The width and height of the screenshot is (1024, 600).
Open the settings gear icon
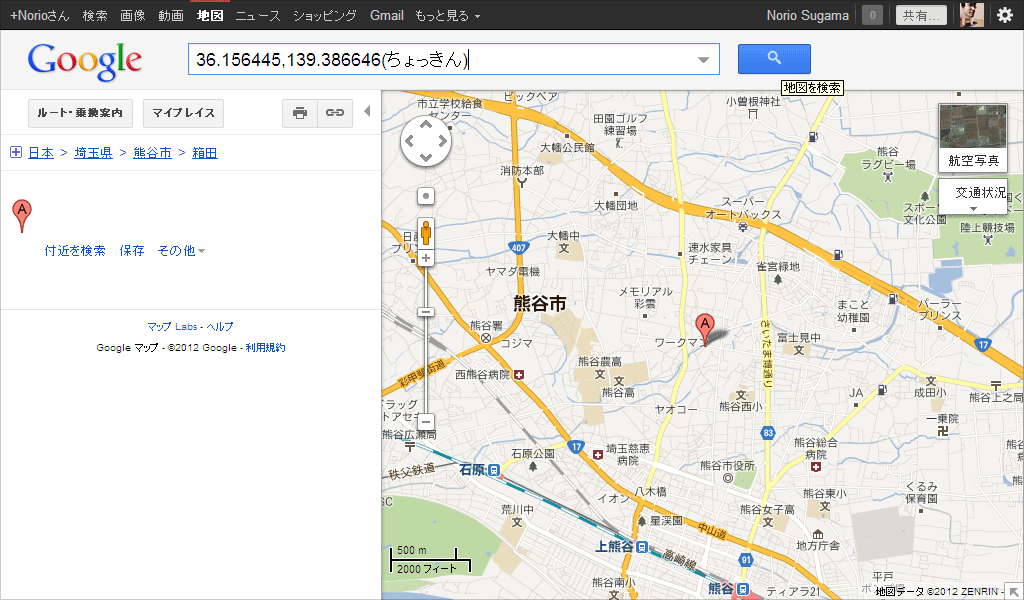coord(1005,15)
